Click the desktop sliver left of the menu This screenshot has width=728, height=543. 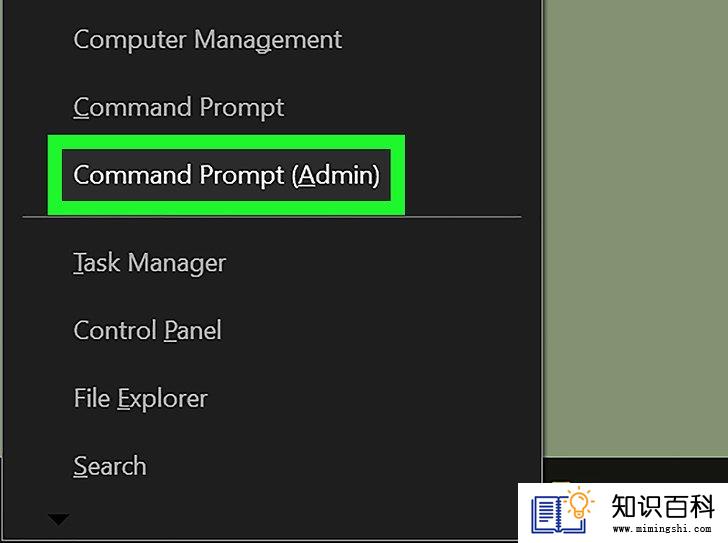pyautogui.click(x=1, y=227)
